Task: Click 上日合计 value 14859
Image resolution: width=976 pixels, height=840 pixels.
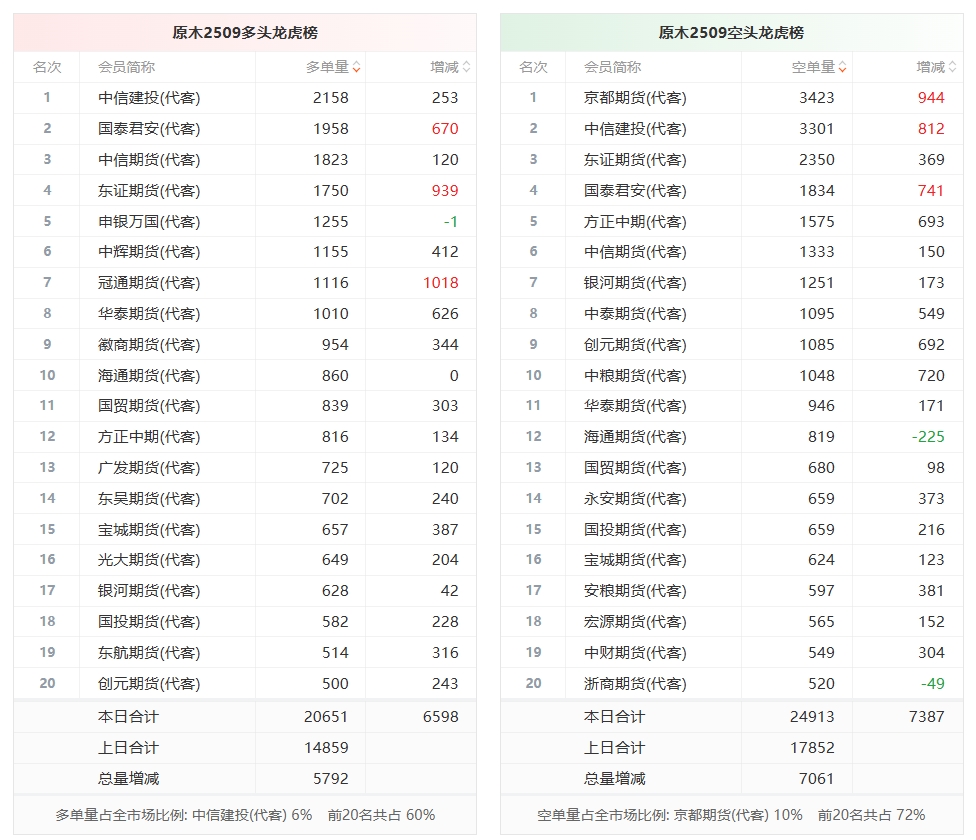Action: (x=326, y=748)
